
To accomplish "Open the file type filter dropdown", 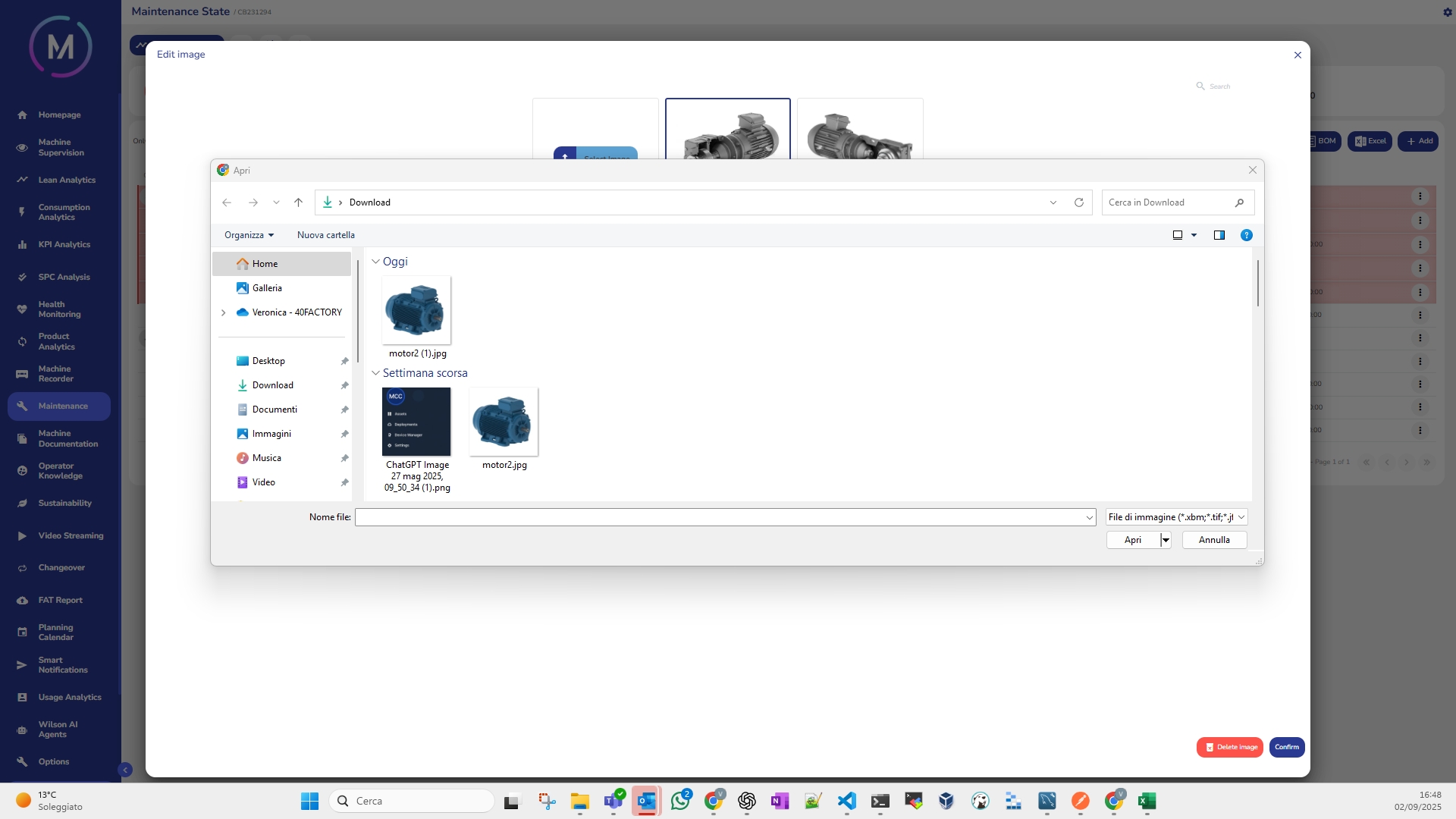I will pyautogui.click(x=1175, y=517).
